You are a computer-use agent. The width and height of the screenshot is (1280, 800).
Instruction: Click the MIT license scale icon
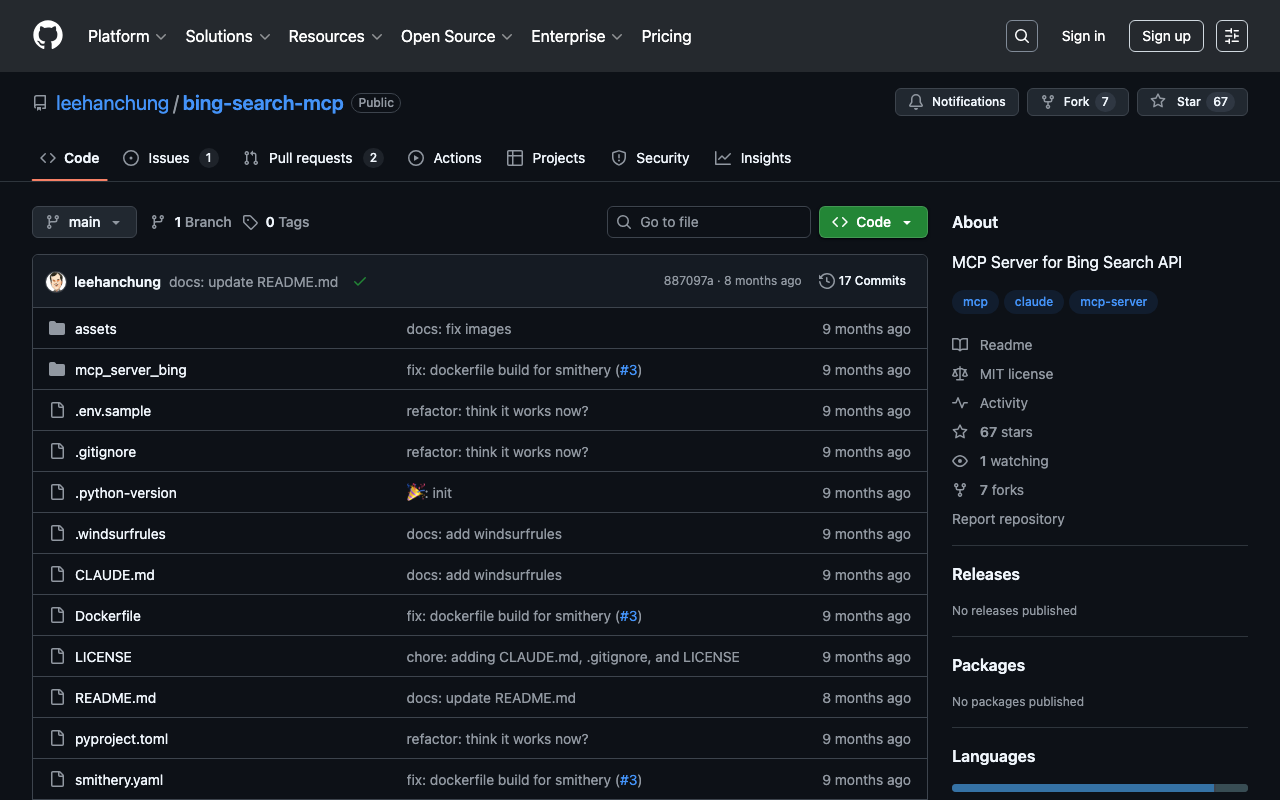click(960, 374)
